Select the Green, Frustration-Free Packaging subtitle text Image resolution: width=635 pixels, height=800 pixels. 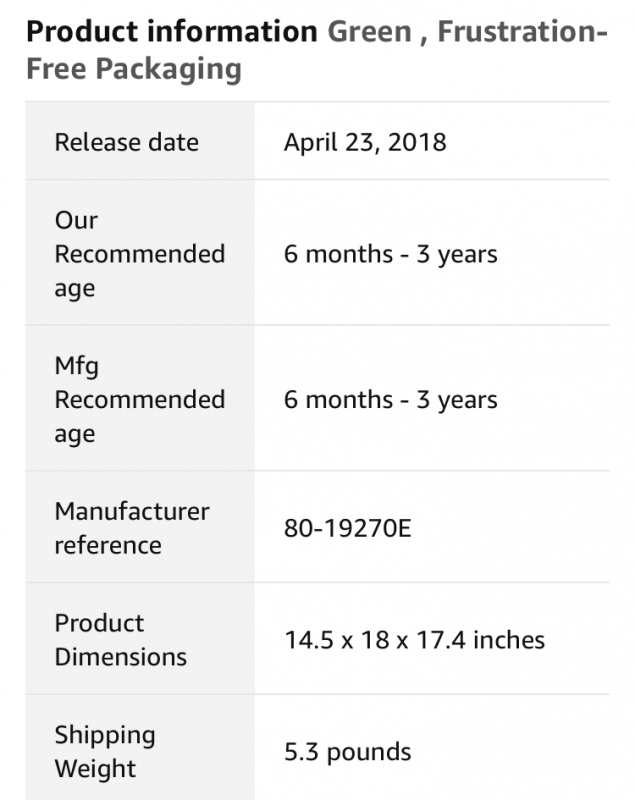coord(317,50)
